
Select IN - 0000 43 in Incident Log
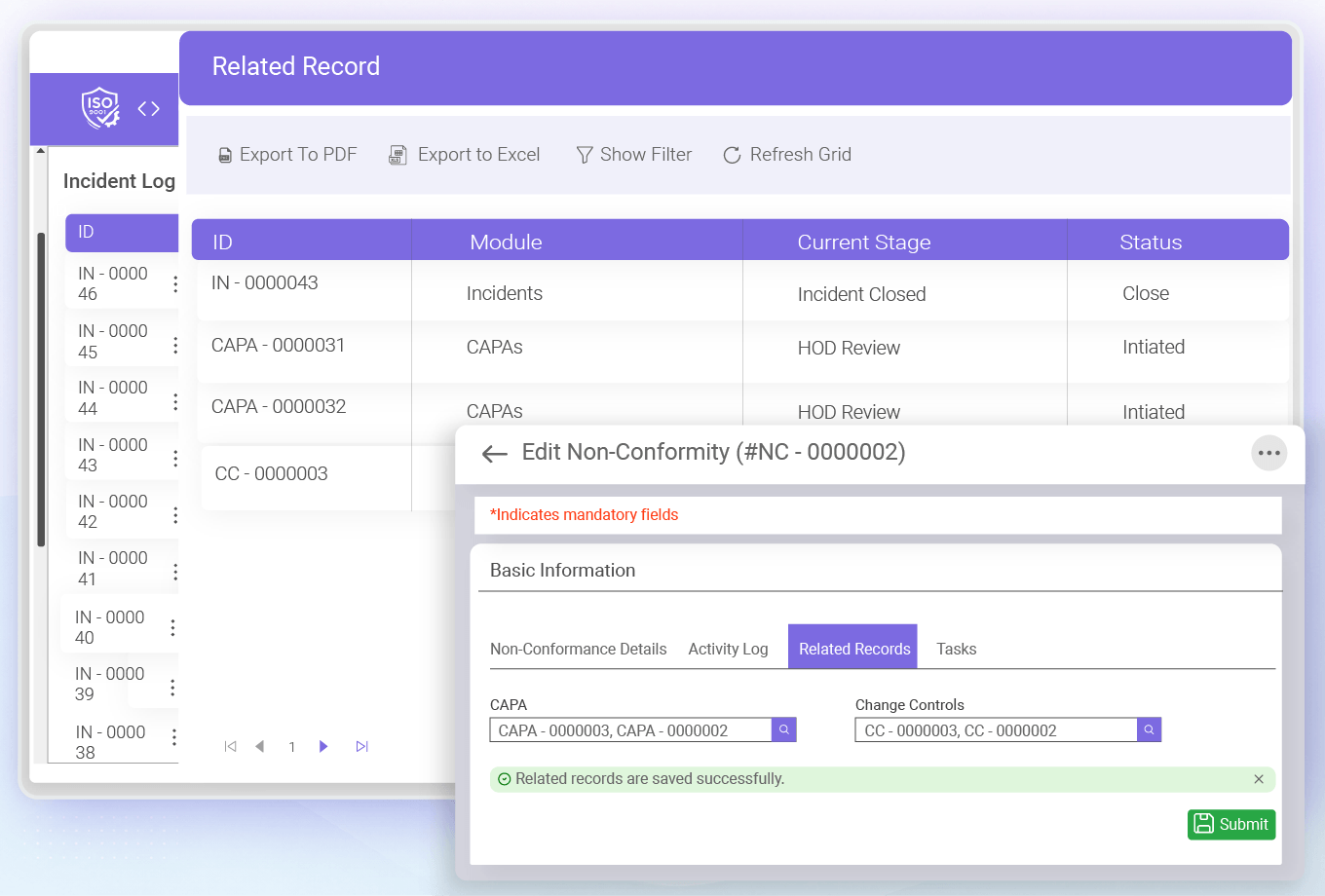click(x=113, y=455)
